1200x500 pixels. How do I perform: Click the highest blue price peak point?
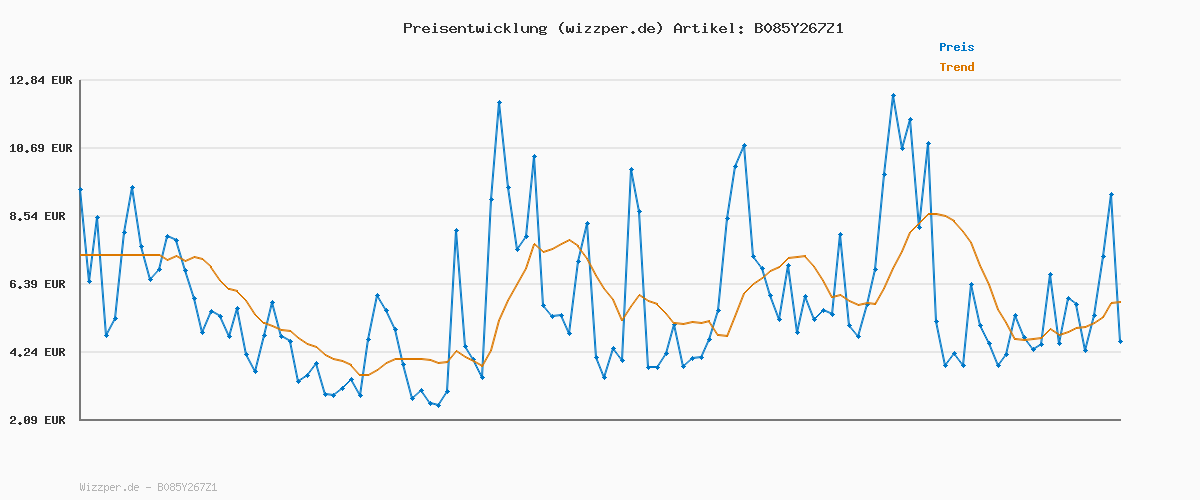pos(893,96)
